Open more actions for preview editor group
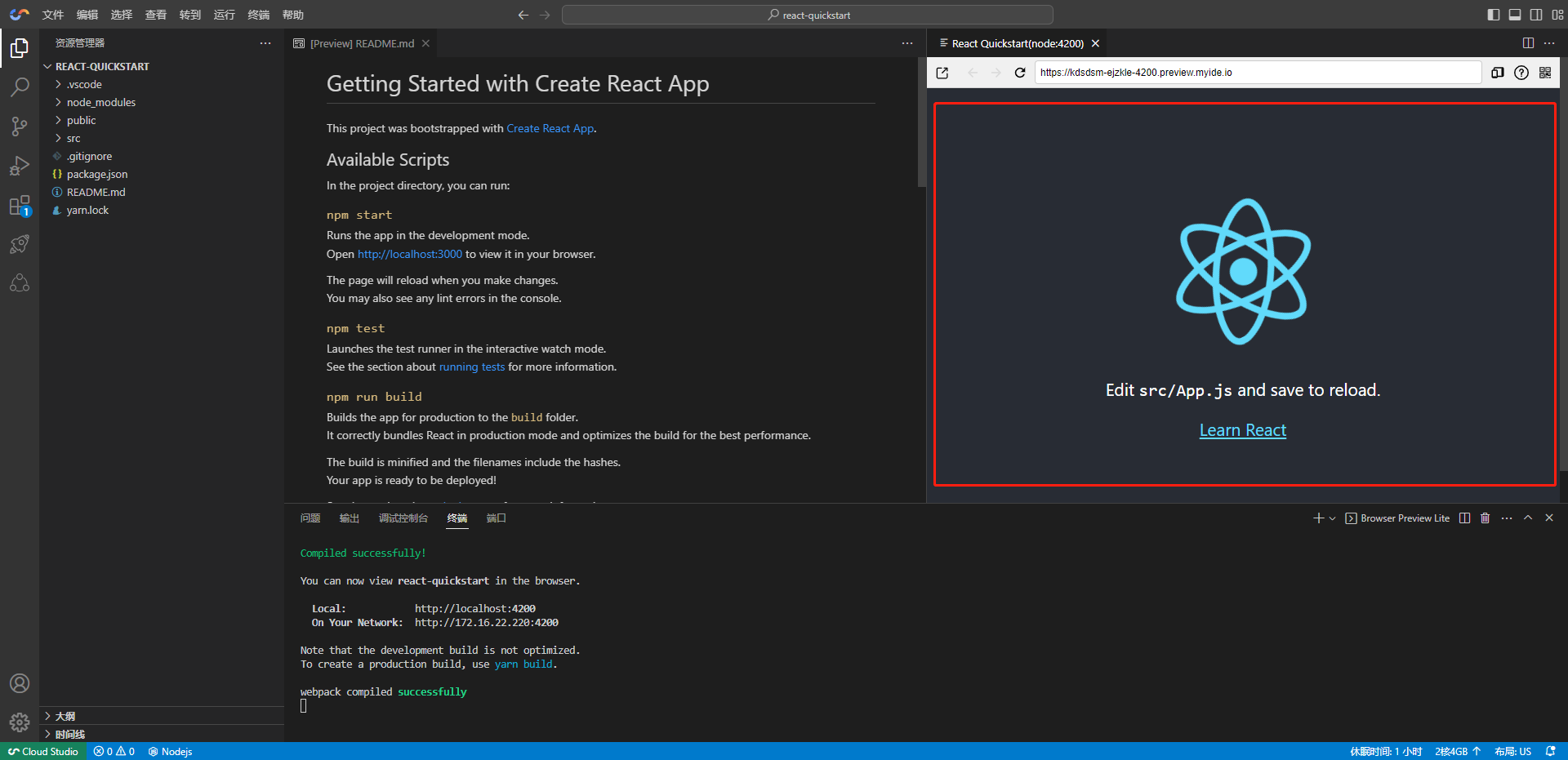The height and width of the screenshot is (760, 1568). tap(1549, 43)
